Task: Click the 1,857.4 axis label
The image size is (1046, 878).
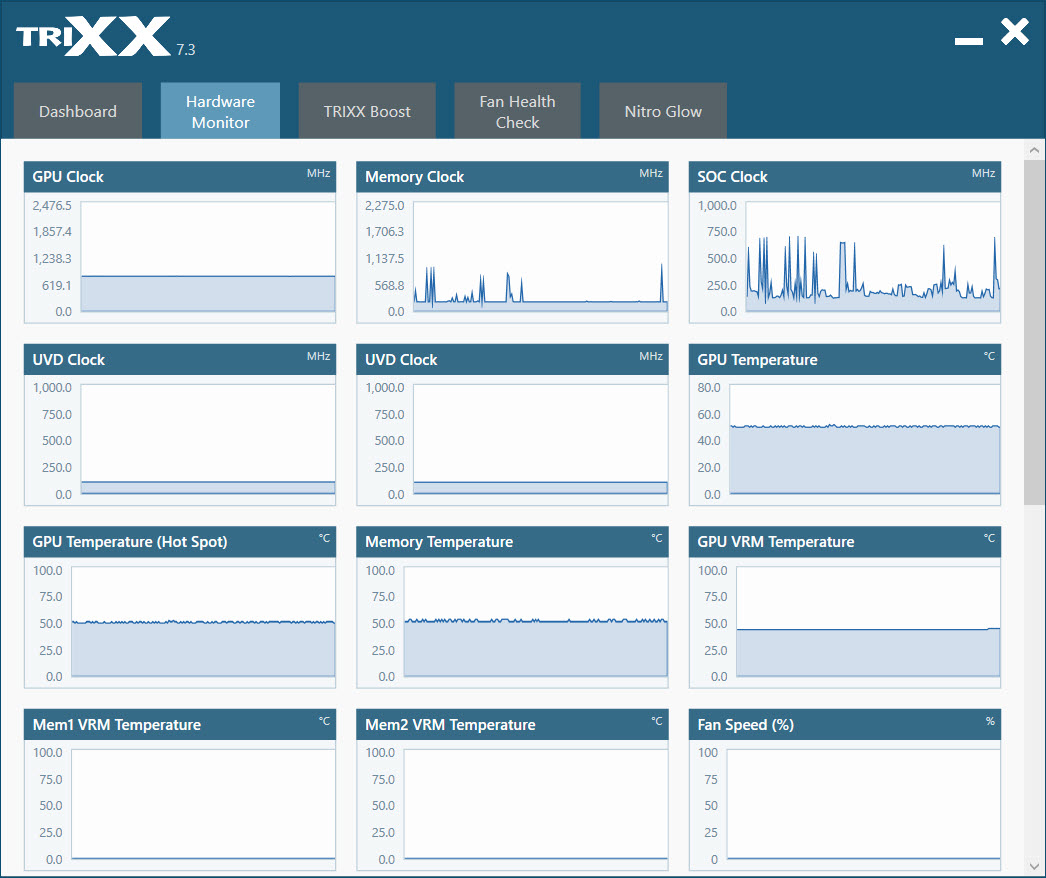Action: pos(52,232)
